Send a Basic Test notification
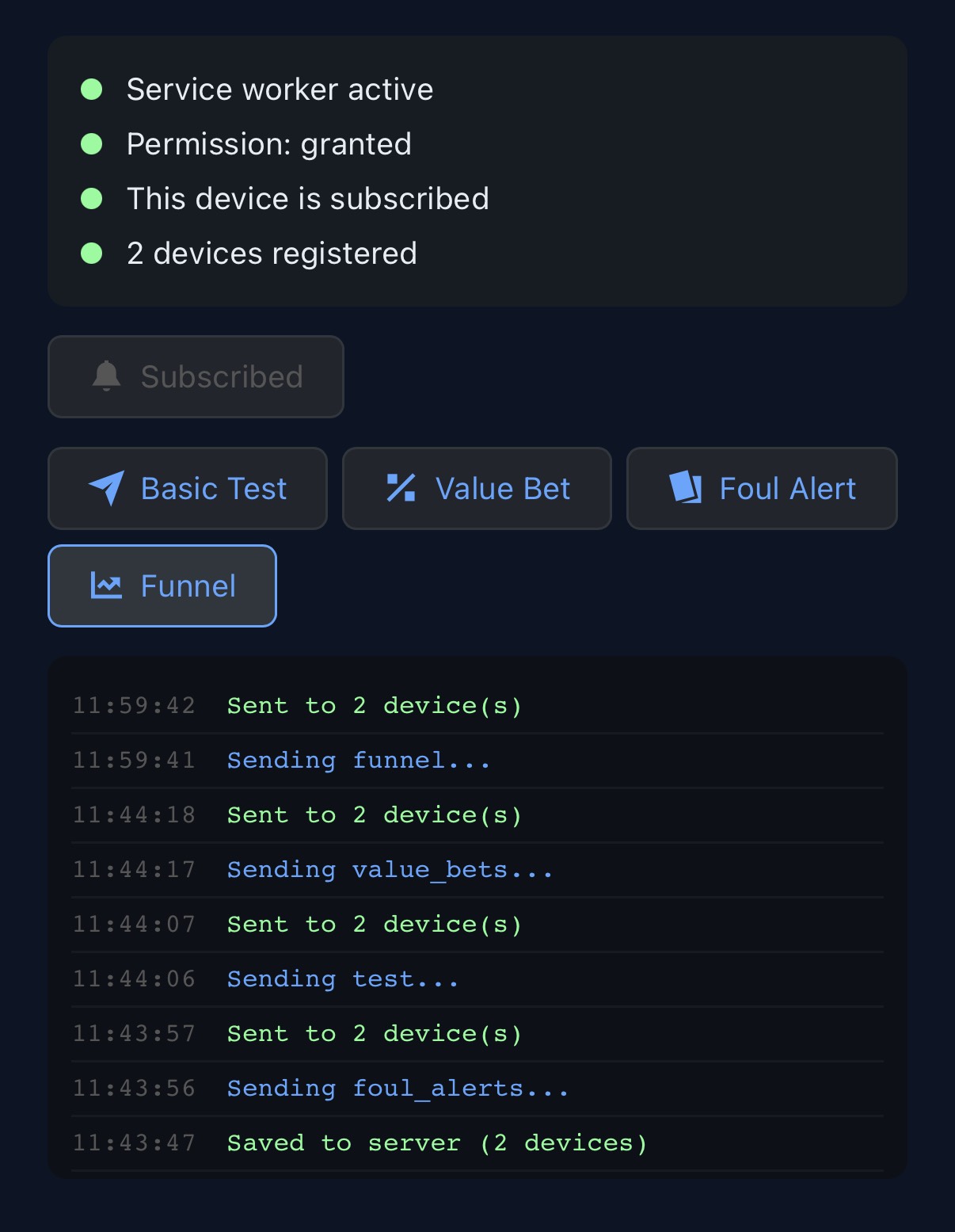 point(187,488)
